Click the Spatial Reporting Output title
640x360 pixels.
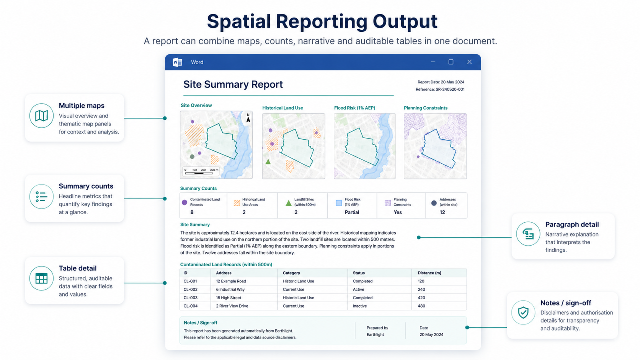(322, 22)
